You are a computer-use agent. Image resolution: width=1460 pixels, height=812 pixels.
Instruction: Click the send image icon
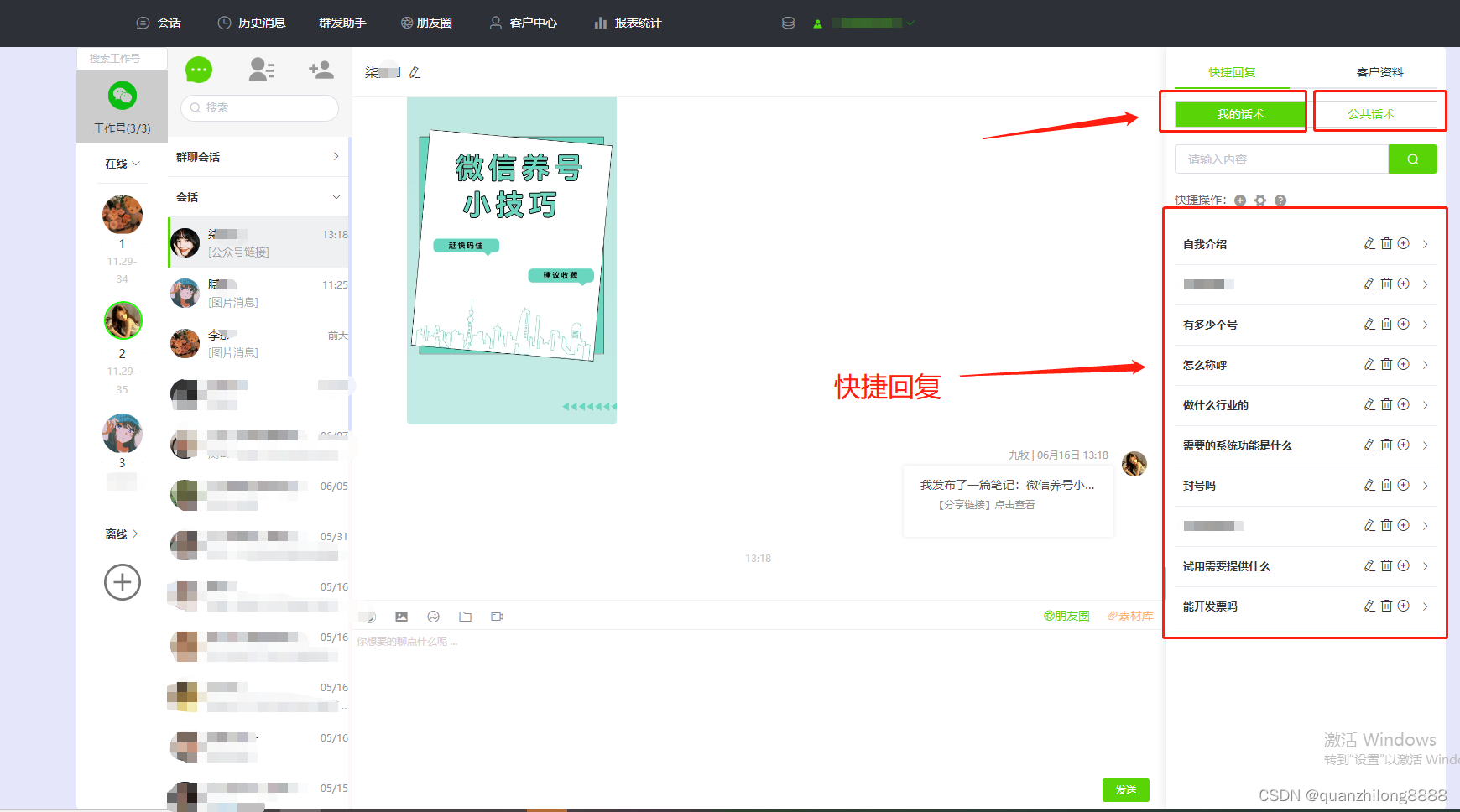click(x=402, y=617)
